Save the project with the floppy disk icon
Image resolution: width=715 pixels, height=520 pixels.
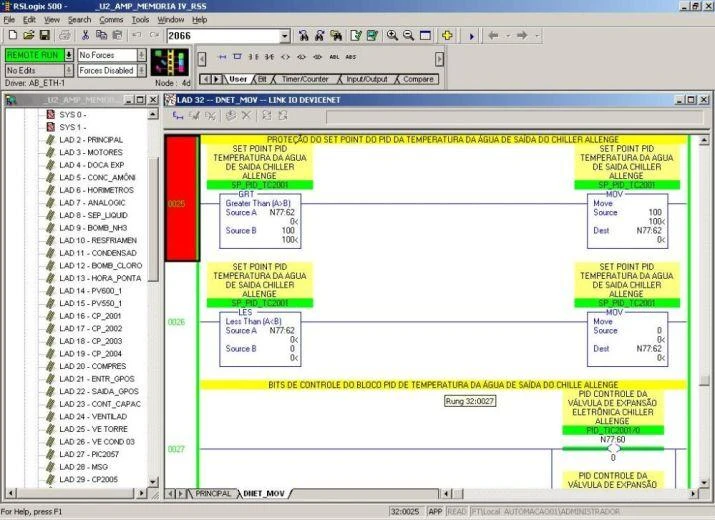click(x=44, y=35)
